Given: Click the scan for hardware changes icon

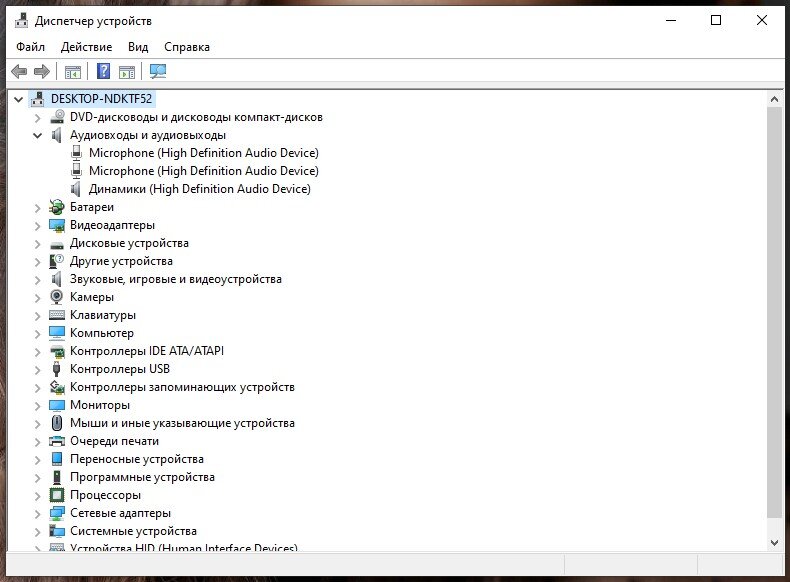Looking at the screenshot, I should pos(158,72).
